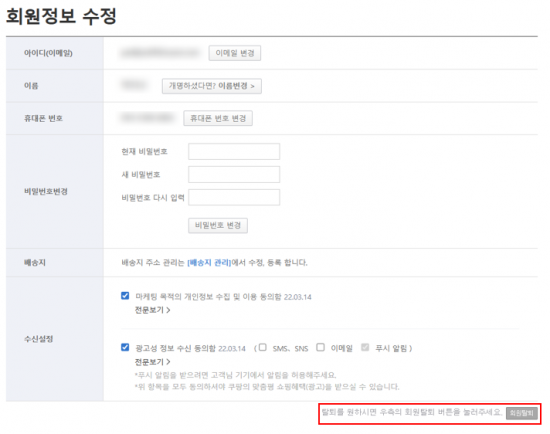Click the 비밀번호변경 row label
Image resolution: width=550 pixels, height=434 pixels.
[46, 192]
